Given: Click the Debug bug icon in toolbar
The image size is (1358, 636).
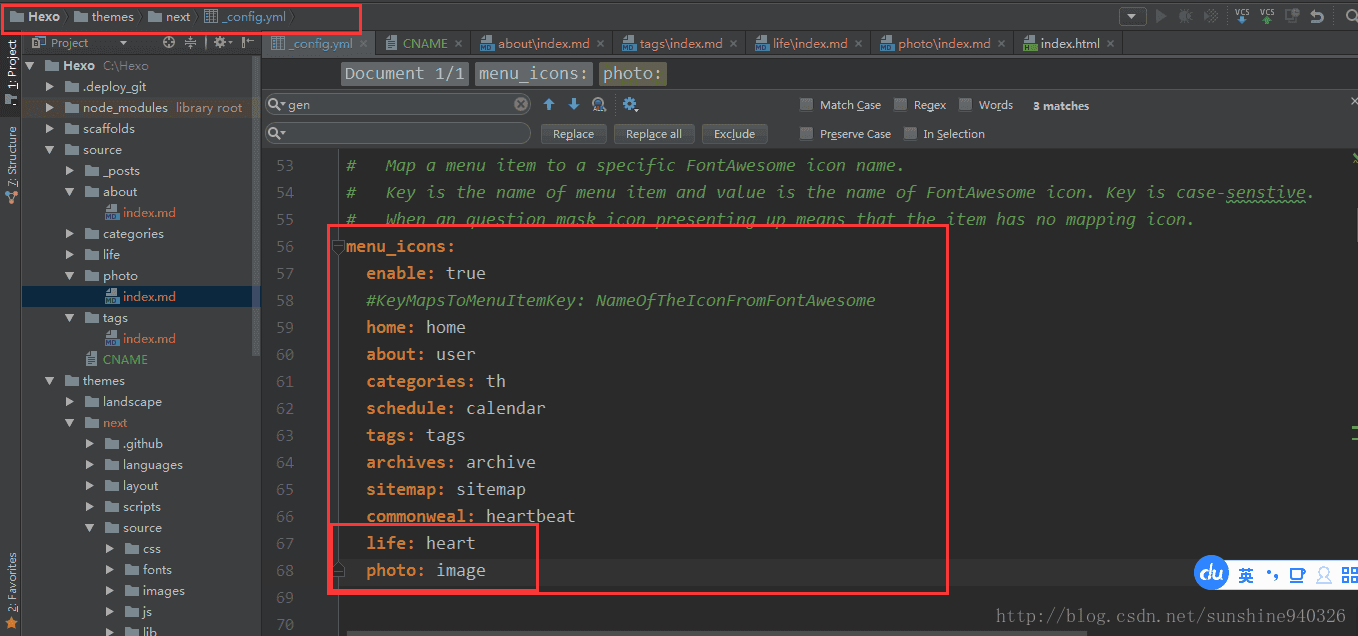Looking at the screenshot, I should click(1186, 16).
